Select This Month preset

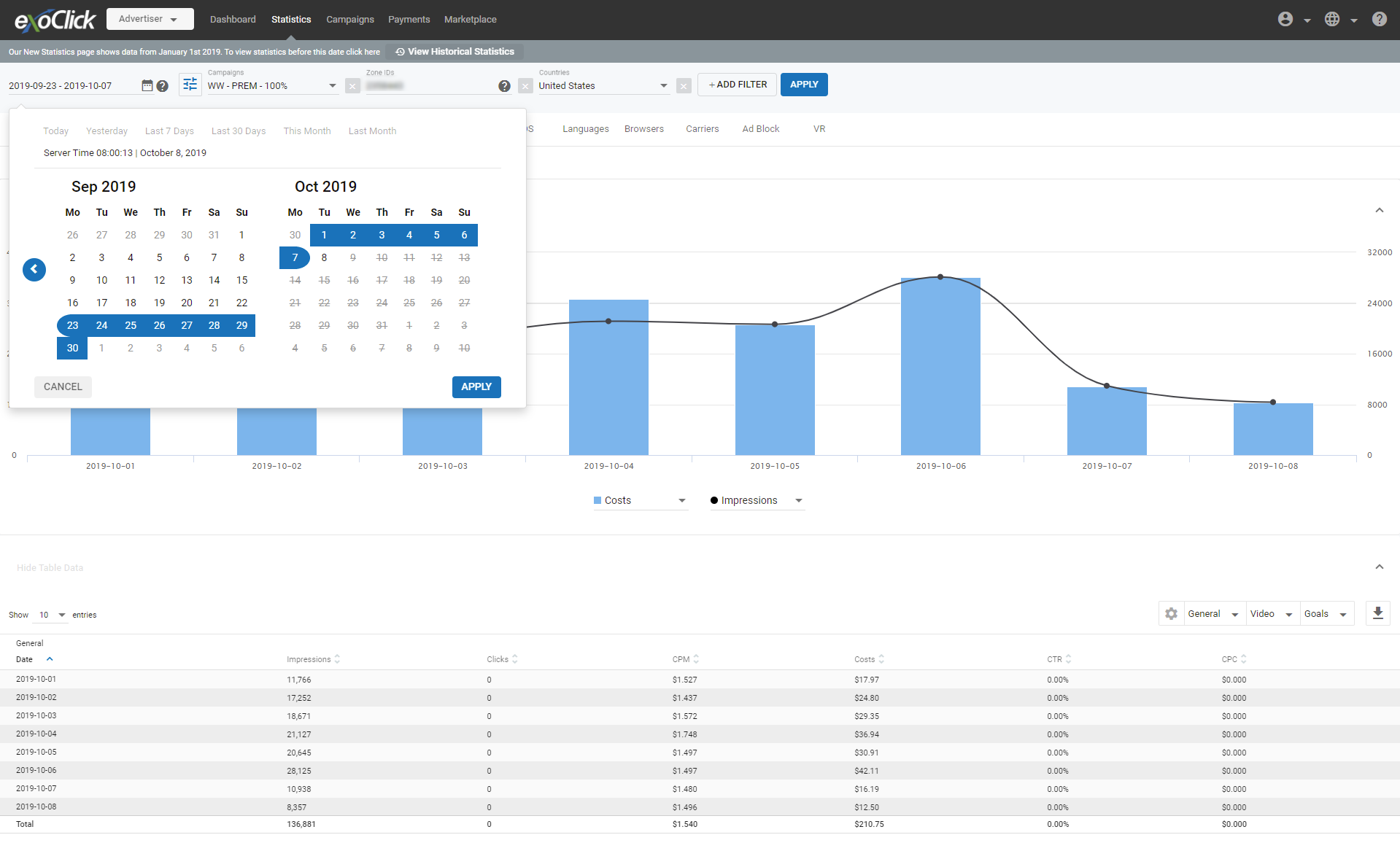307,131
